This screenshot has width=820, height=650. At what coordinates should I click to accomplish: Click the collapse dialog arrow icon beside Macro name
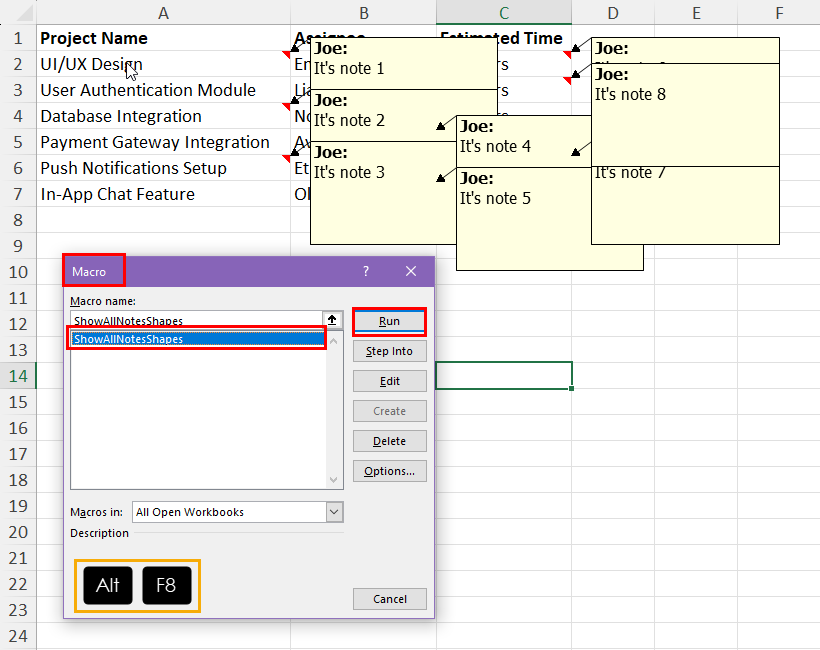pyautogui.click(x=333, y=320)
